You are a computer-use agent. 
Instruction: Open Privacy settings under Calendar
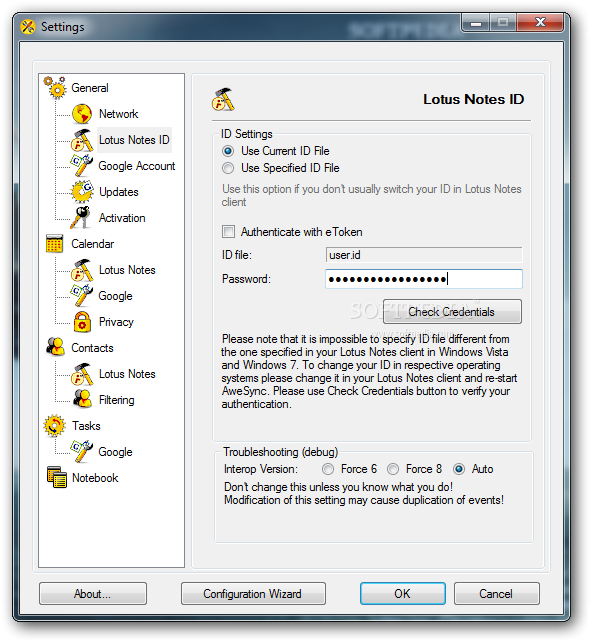pyautogui.click(x=116, y=322)
